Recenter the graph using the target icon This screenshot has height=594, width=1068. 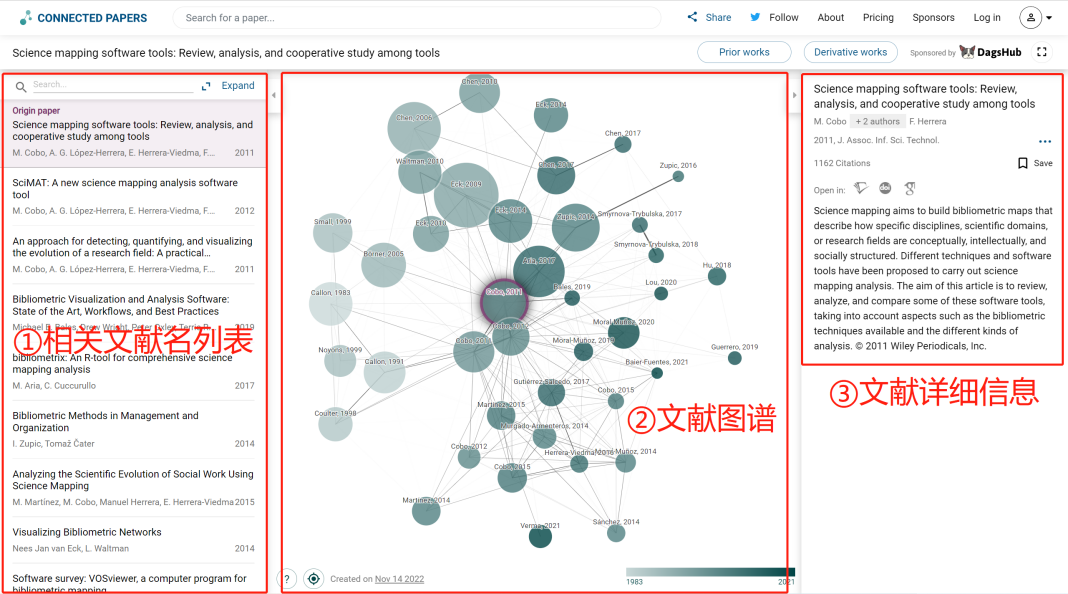[x=313, y=578]
